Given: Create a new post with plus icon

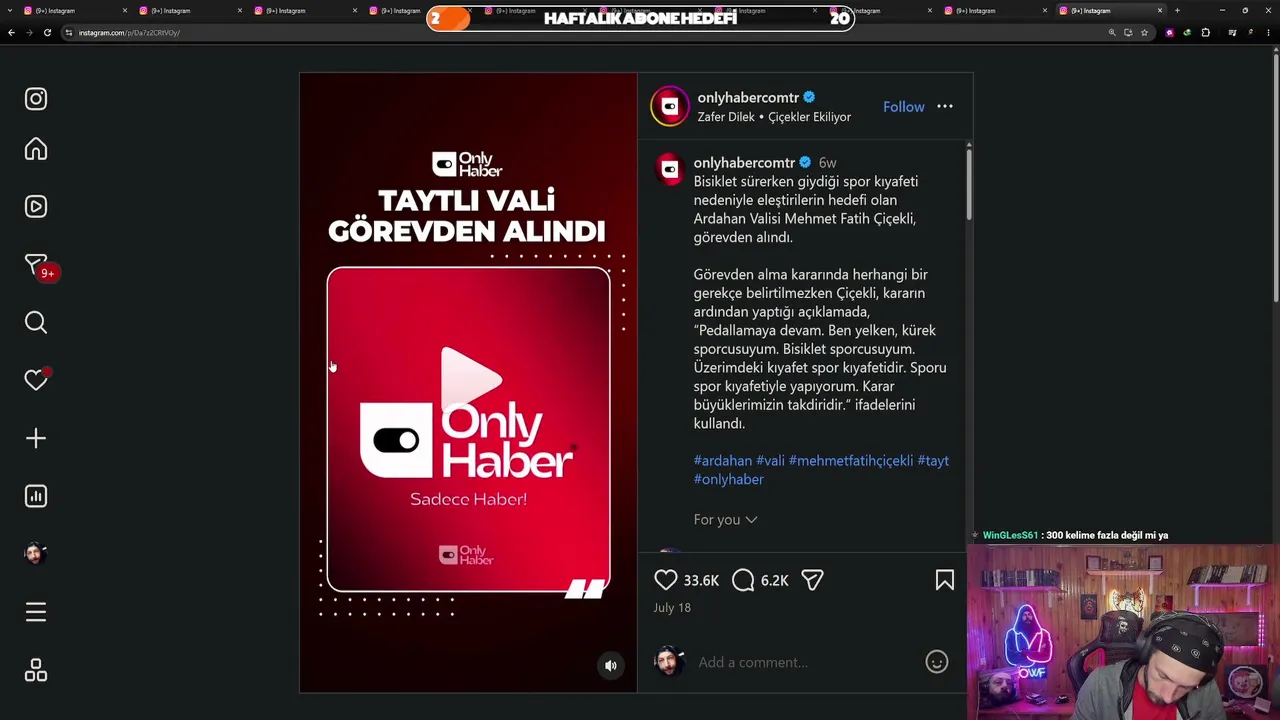Looking at the screenshot, I should click(36, 438).
